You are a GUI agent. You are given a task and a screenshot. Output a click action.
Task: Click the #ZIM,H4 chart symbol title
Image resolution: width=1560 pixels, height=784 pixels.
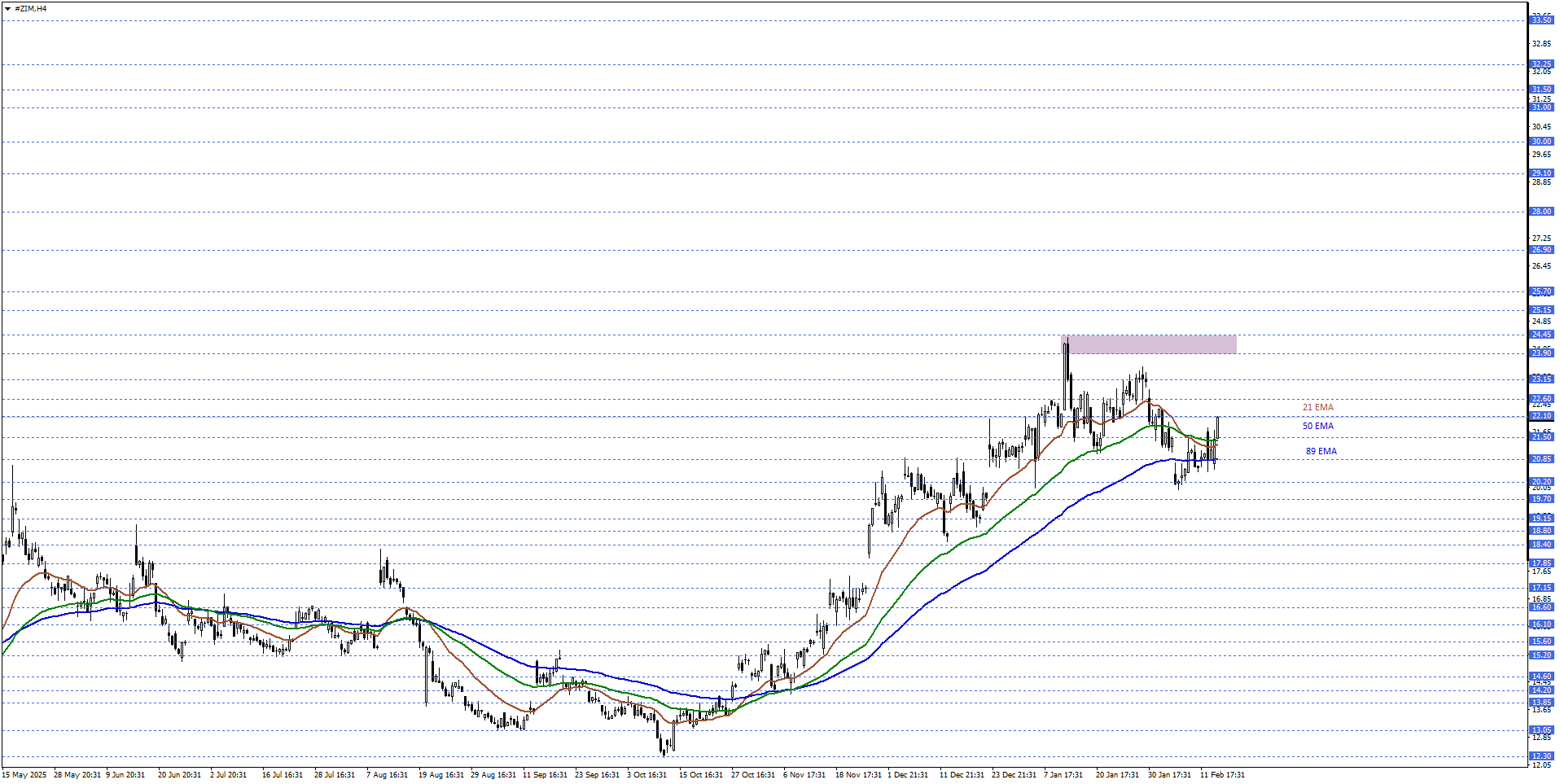point(31,8)
